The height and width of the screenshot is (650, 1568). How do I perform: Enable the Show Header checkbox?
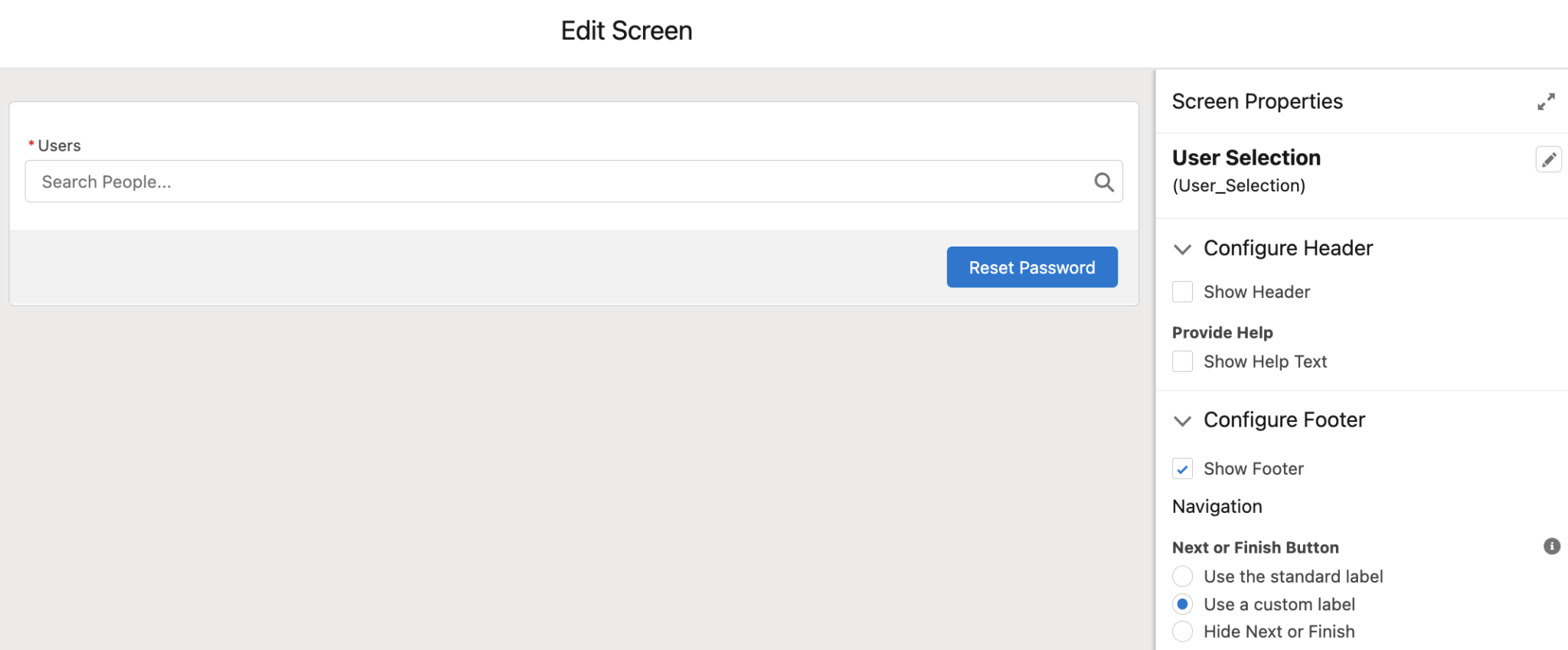click(x=1182, y=292)
